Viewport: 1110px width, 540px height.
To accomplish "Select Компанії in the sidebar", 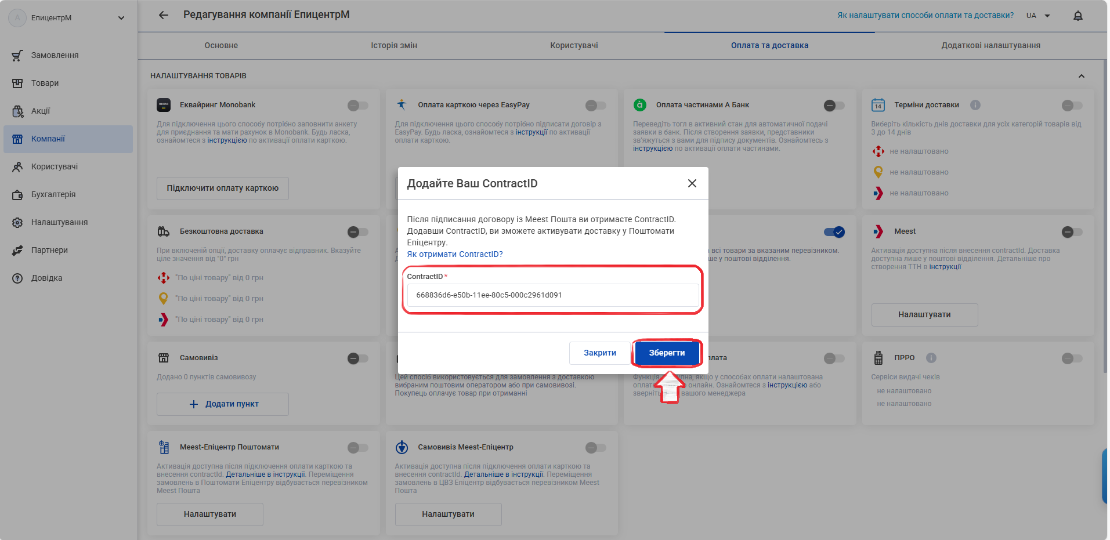I will (67, 139).
